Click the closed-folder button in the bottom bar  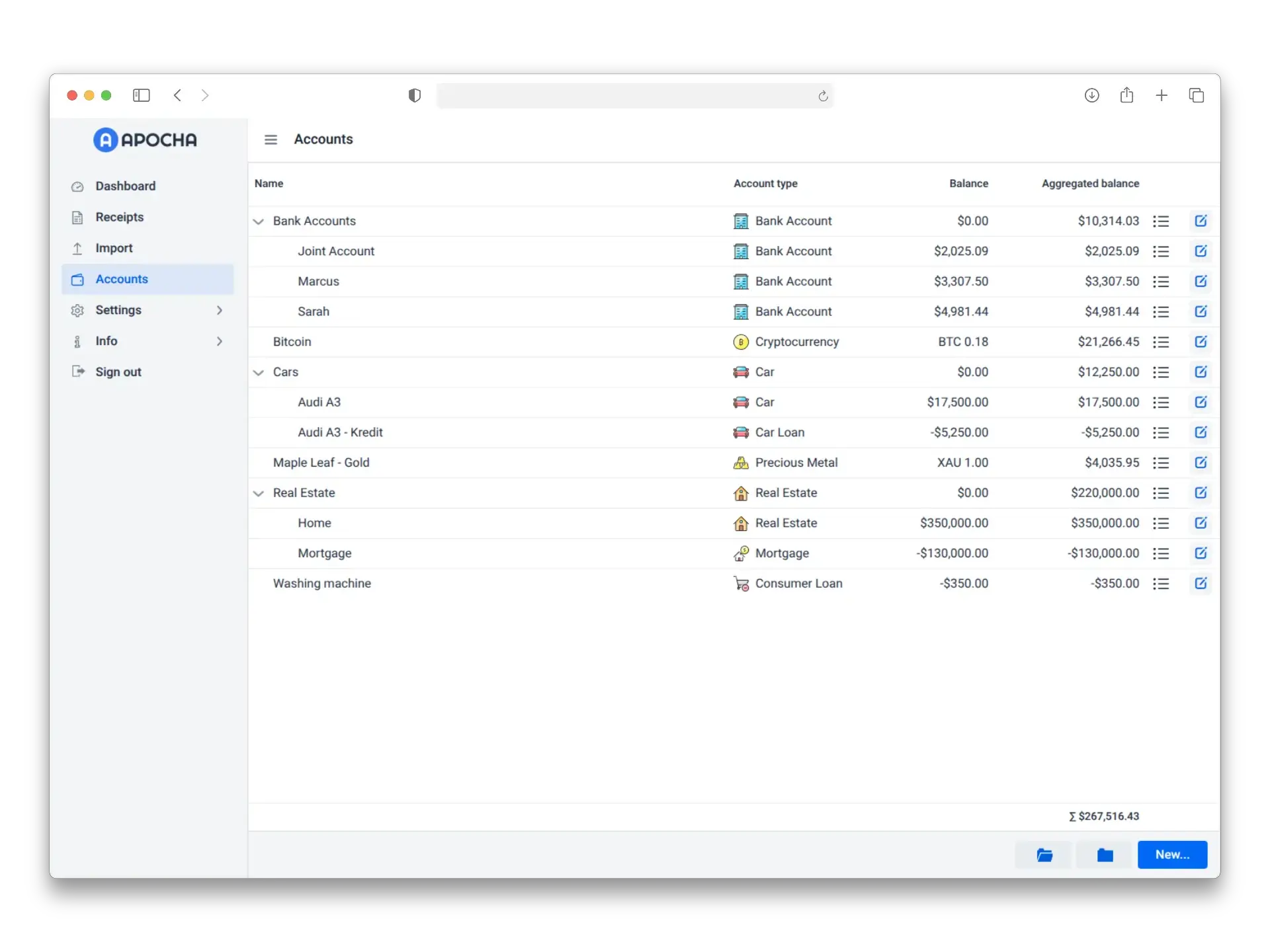(1105, 855)
